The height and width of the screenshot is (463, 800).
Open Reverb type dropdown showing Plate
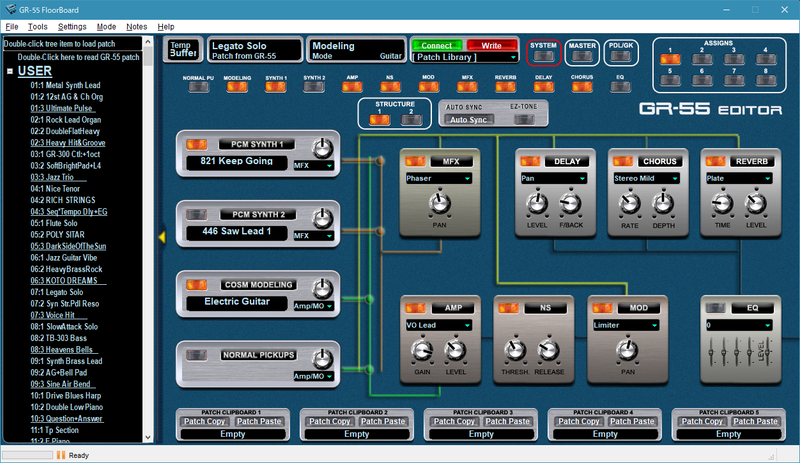click(739, 178)
